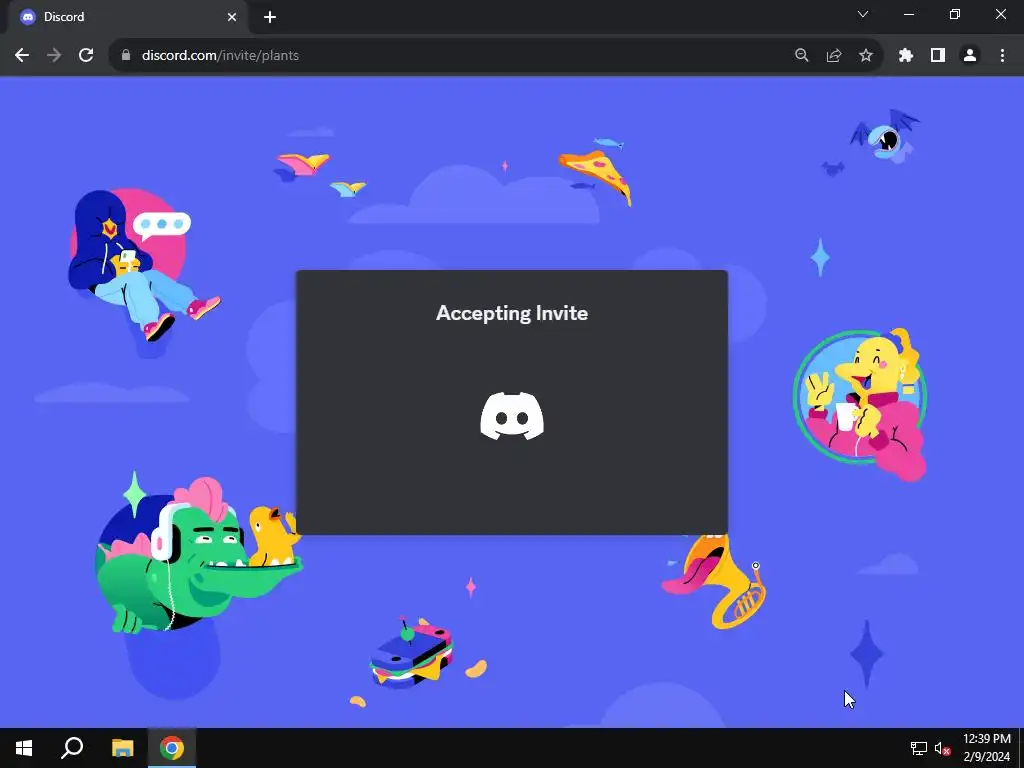The height and width of the screenshot is (768, 1024).
Task: Share this page using the share icon
Action: pos(834,56)
